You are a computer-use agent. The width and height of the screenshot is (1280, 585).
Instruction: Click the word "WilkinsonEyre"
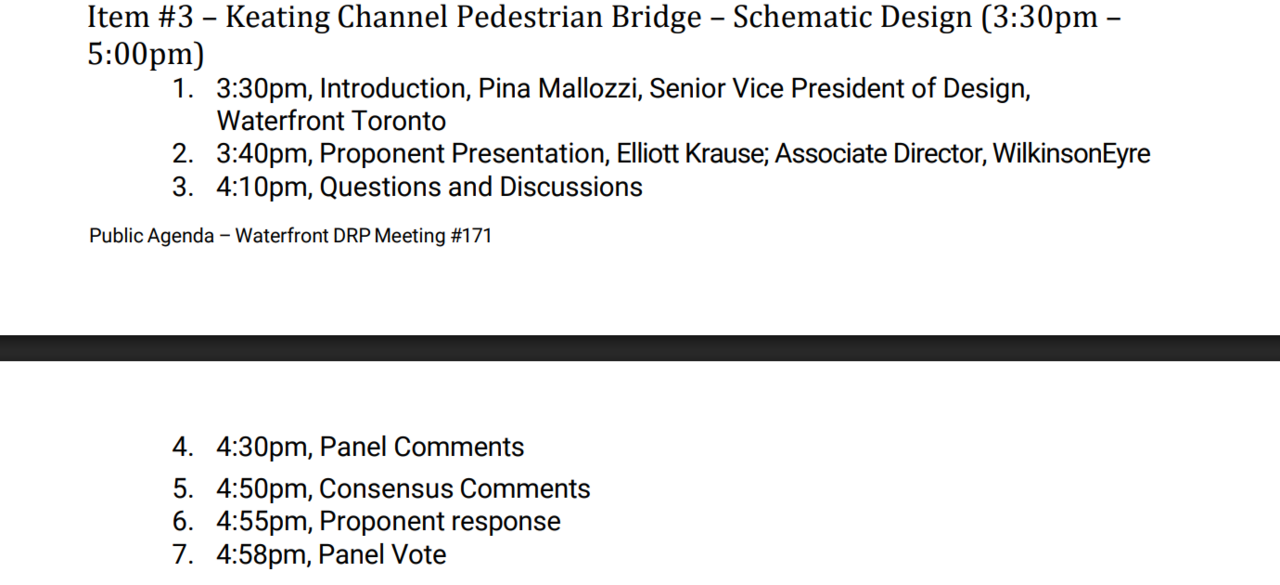(1071, 154)
